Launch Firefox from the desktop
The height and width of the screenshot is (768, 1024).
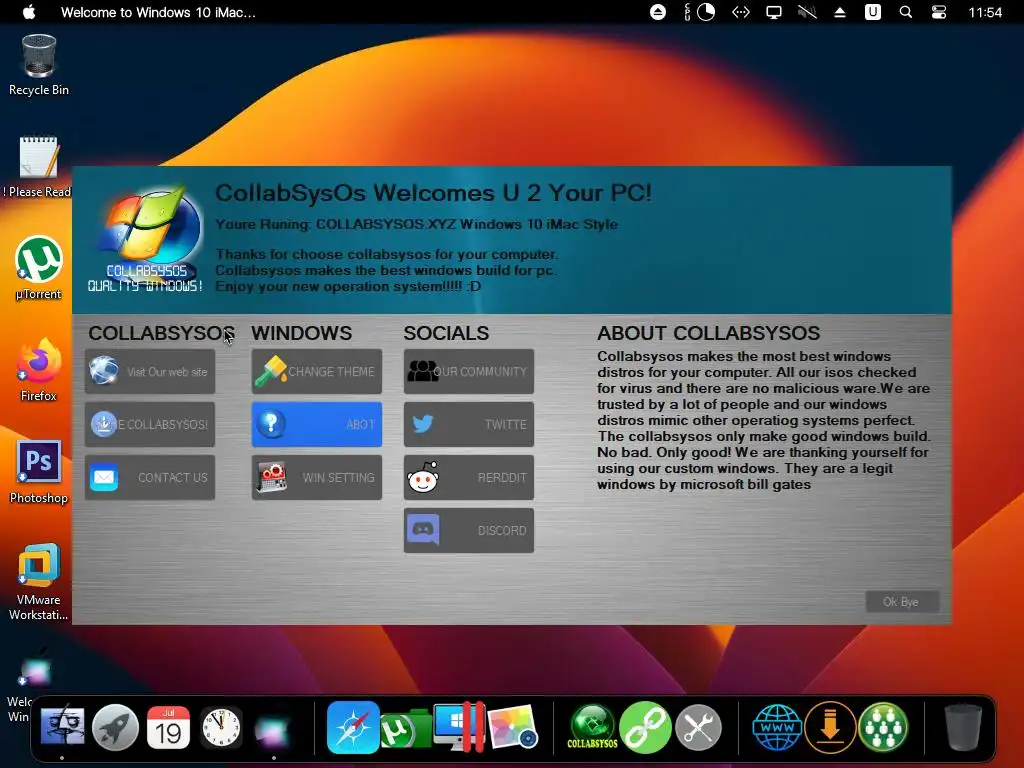coord(39,370)
